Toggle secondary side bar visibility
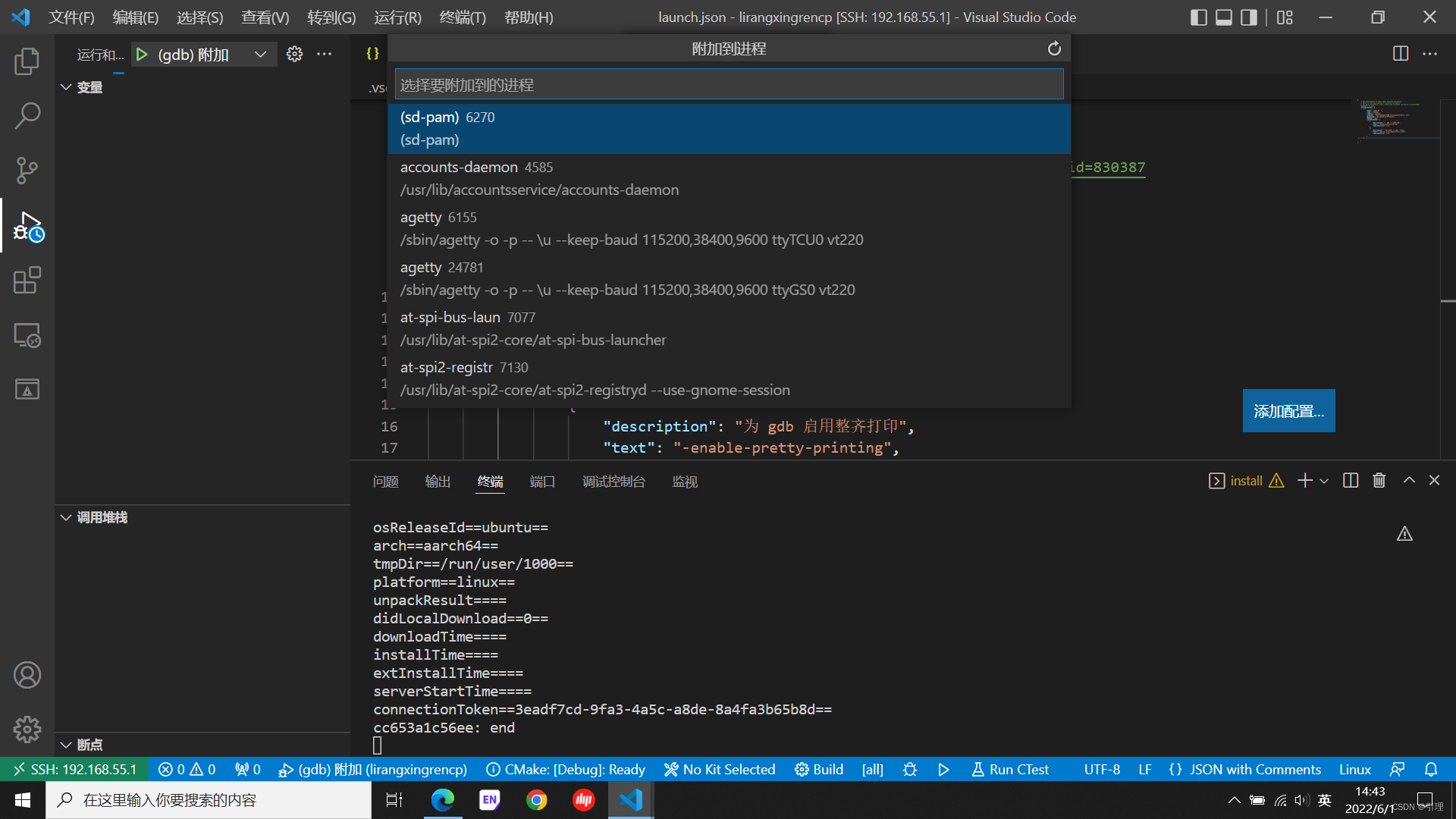The height and width of the screenshot is (819, 1456). (x=1249, y=17)
